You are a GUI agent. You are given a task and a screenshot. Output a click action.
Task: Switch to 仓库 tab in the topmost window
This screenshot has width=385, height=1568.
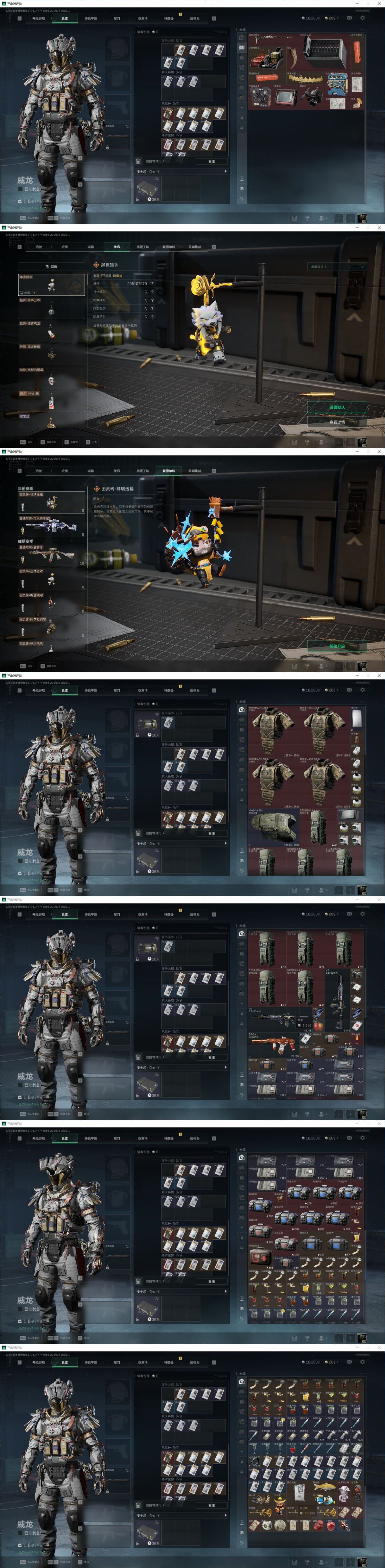pos(64,18)
